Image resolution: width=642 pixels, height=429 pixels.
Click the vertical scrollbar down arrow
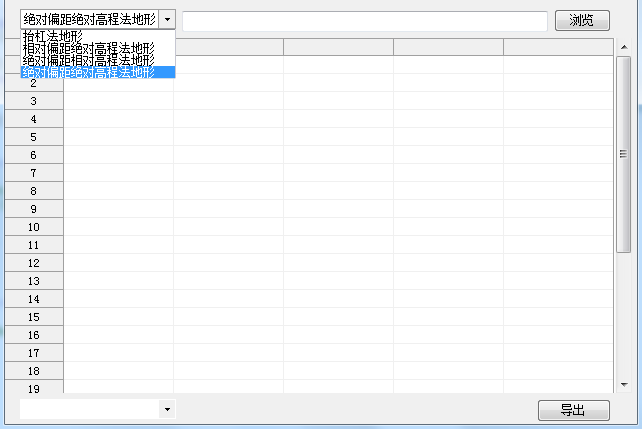[623, 385]
